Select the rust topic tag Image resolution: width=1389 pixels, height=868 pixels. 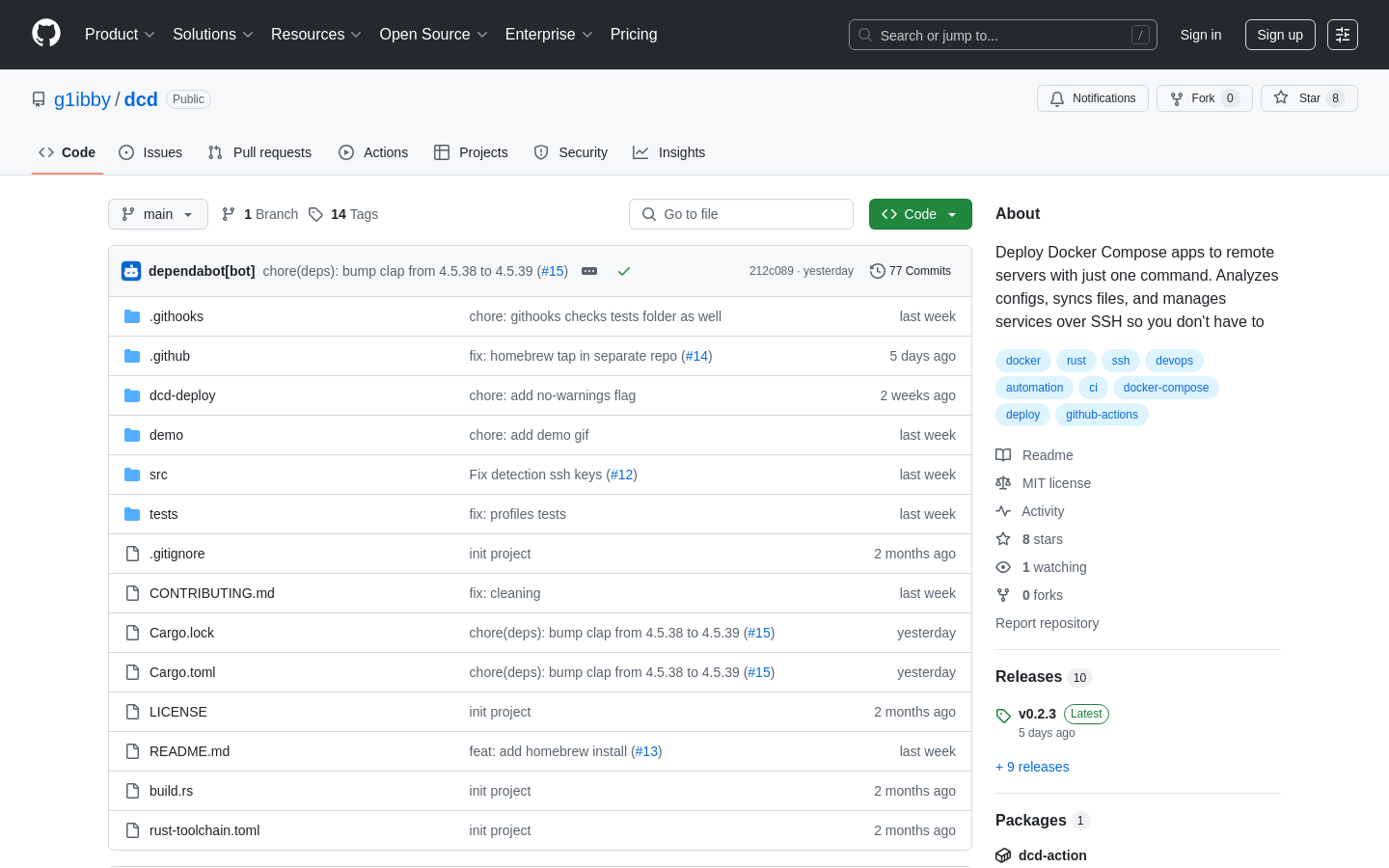pyautogui.click(x=1076, y=361)
